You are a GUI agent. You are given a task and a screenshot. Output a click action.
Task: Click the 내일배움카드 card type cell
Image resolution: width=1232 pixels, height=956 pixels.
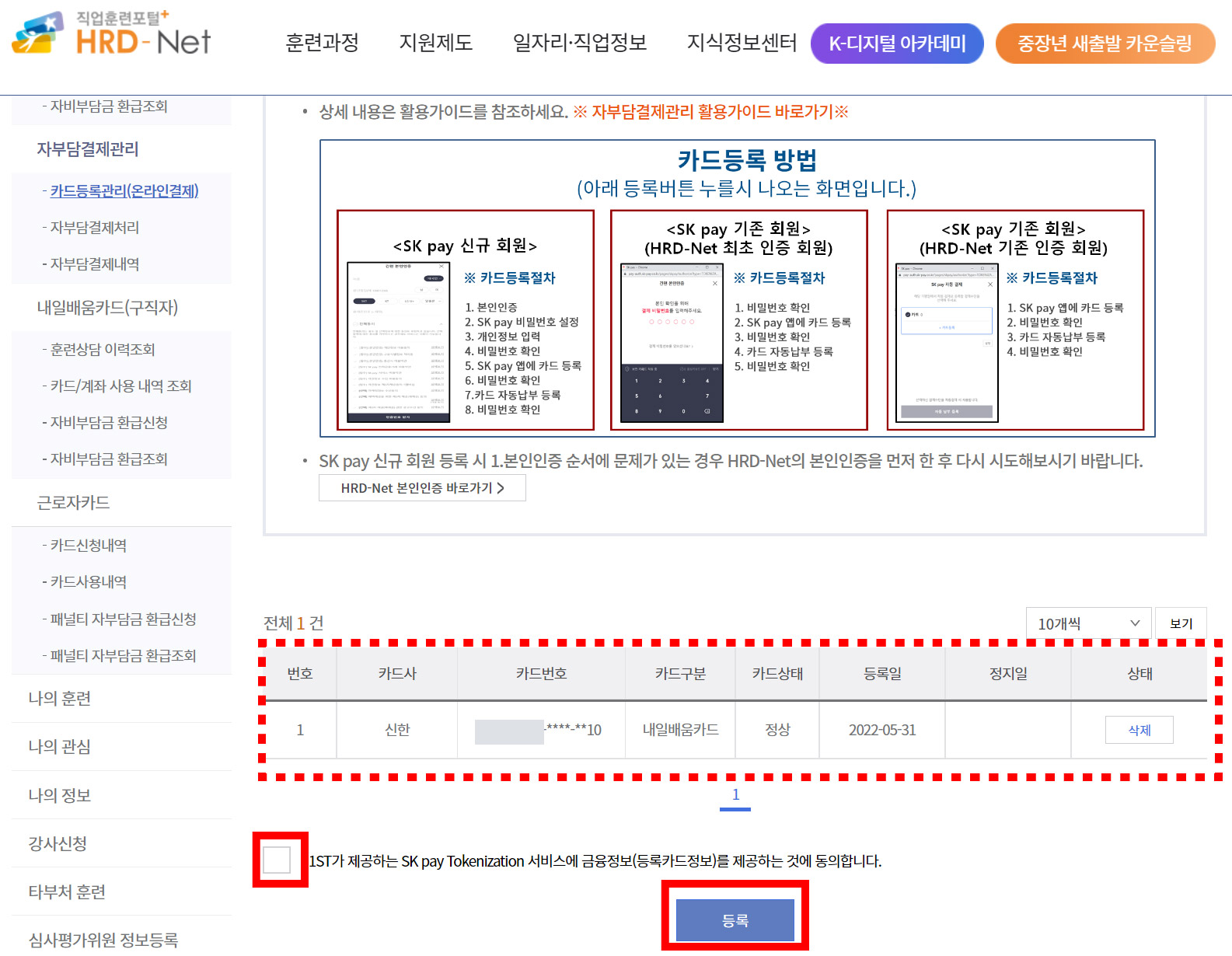point(680,730)
